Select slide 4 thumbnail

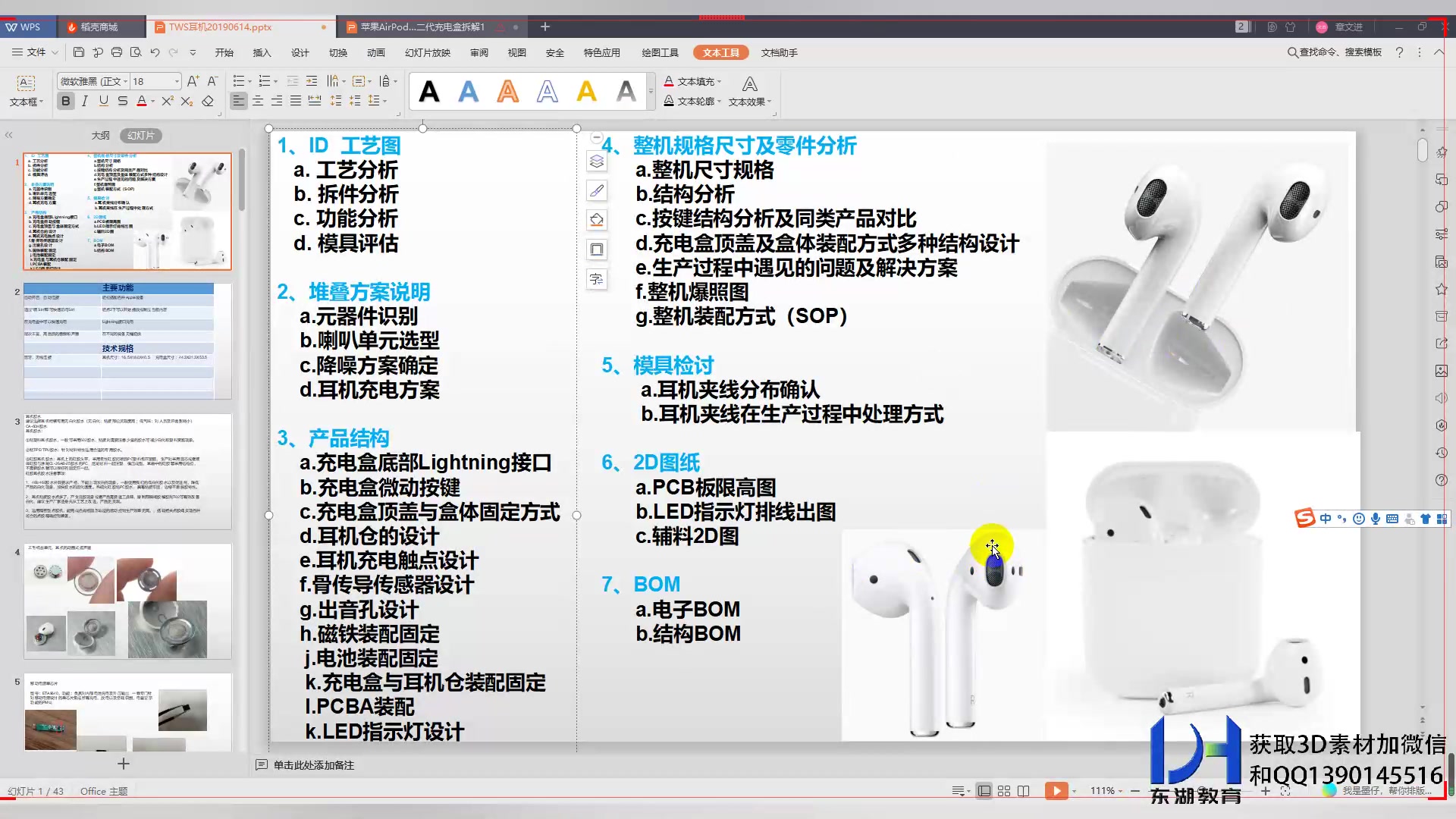(x=127, y=601)
